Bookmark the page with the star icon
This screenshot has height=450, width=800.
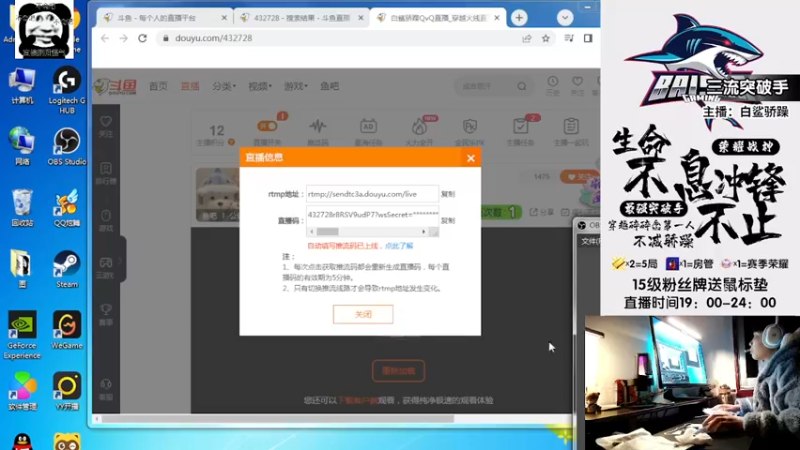coord(546,38)
